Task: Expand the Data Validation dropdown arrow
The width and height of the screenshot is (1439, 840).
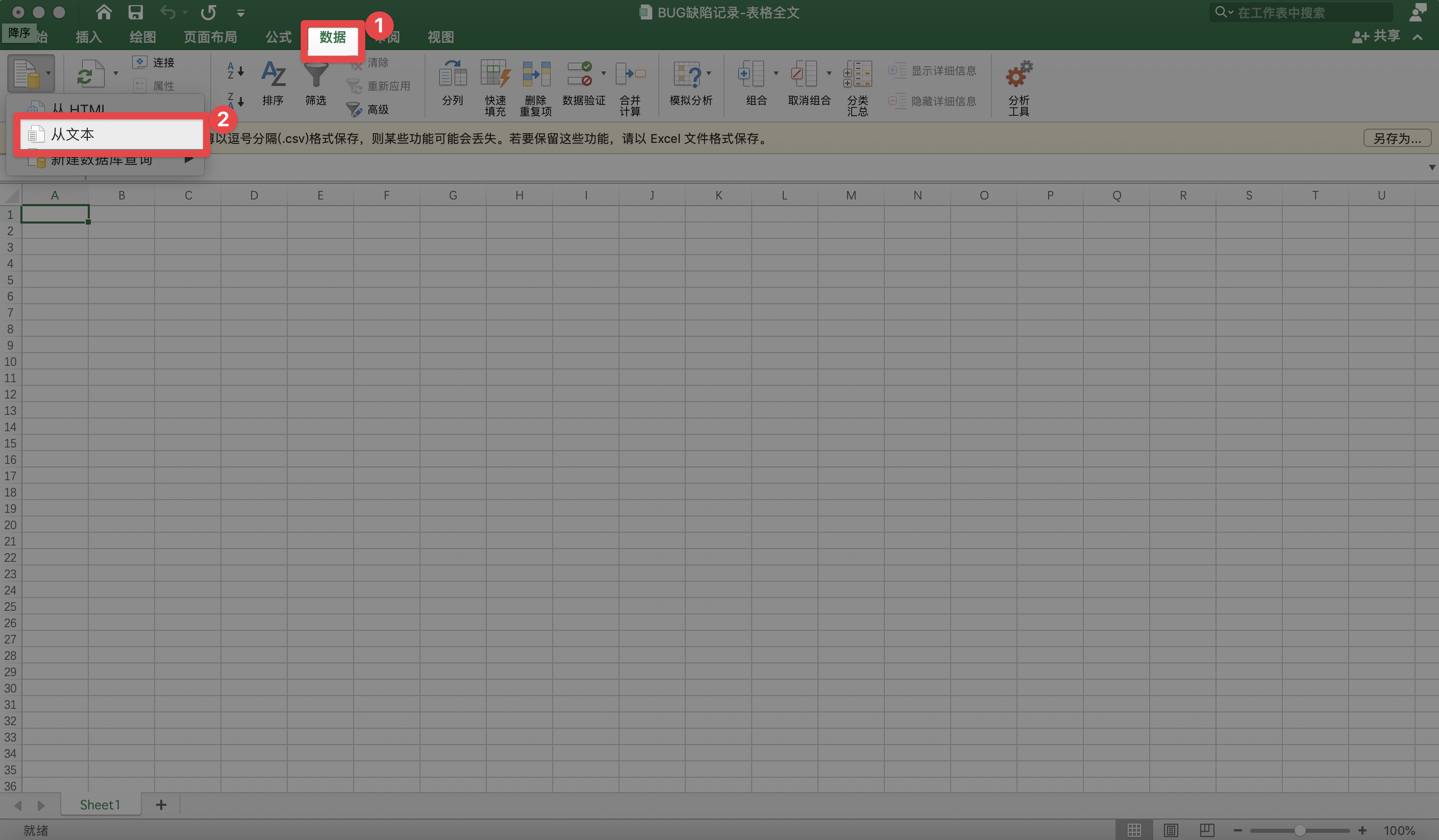Action: [604, 73]
